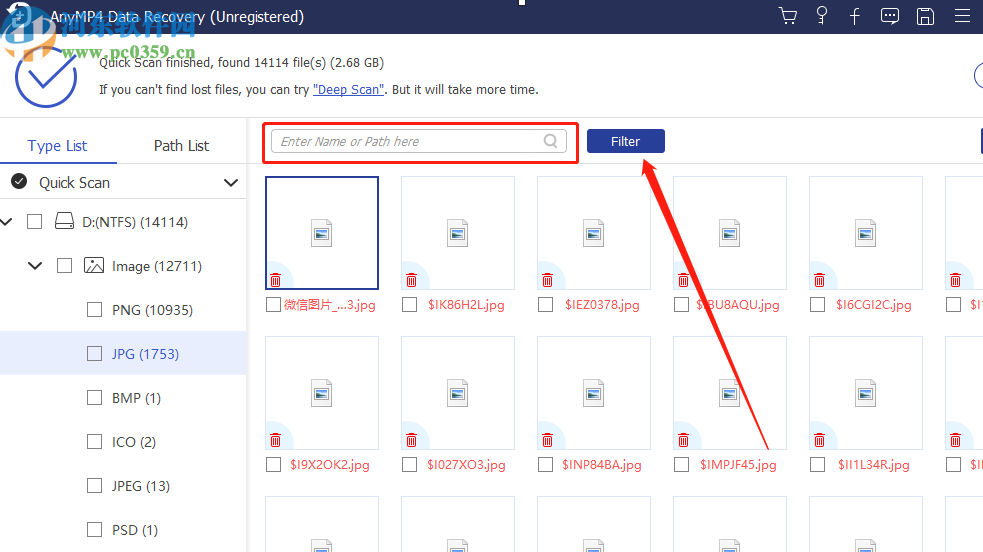The width and height of the screenshot is (983, 552).
Task: Click trash icon on $IEZ0378.jpg thumbnail
Action: point(547,280)
